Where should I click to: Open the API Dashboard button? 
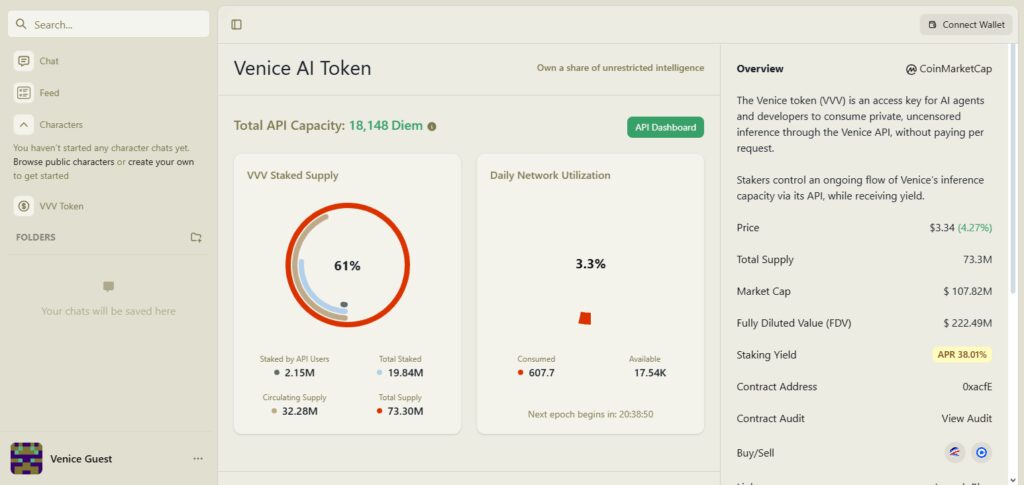pos(665,127)
